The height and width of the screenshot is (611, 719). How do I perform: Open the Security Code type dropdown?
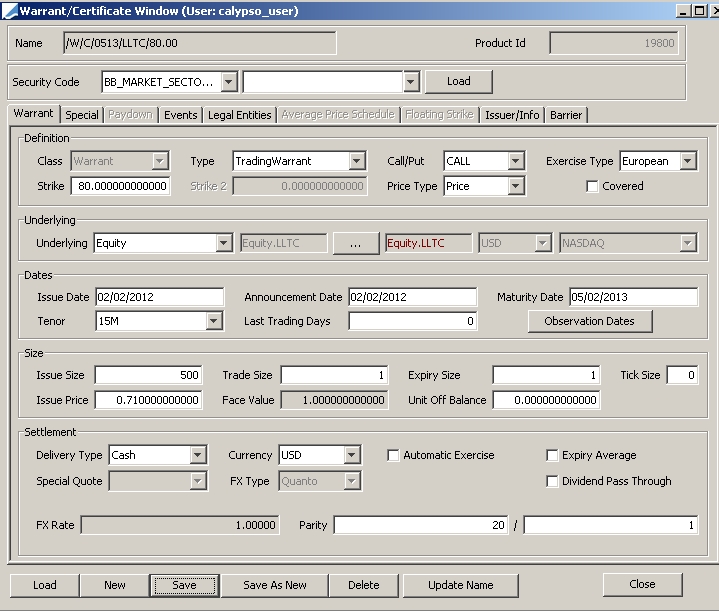tap(228, 82)
